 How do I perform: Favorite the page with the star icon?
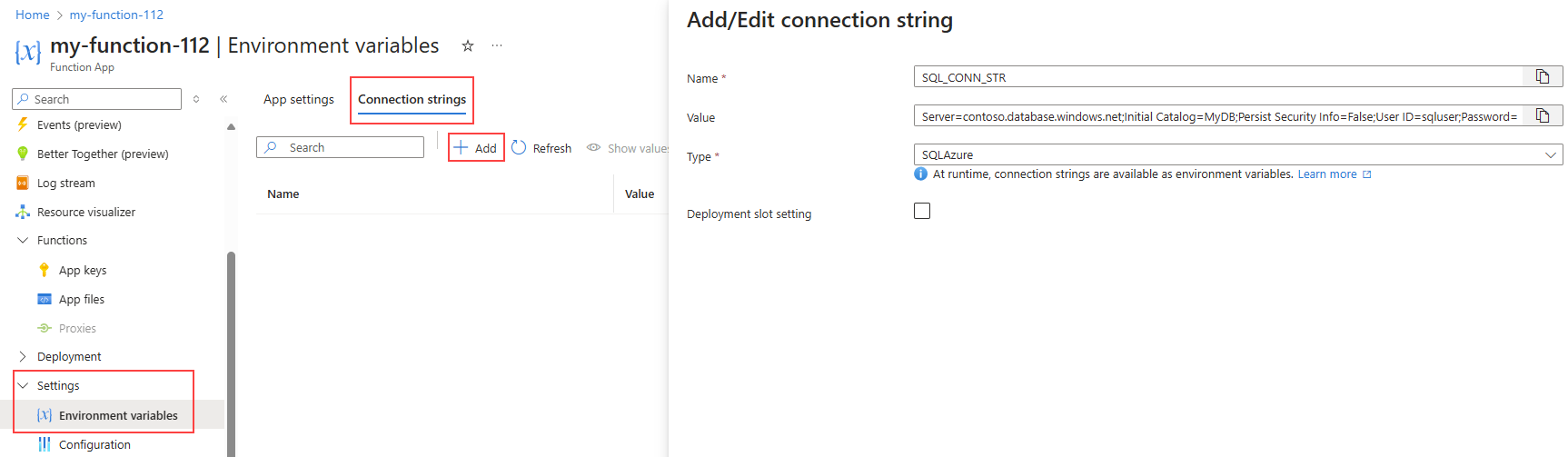pyautogui.click(x=468, y=45)
